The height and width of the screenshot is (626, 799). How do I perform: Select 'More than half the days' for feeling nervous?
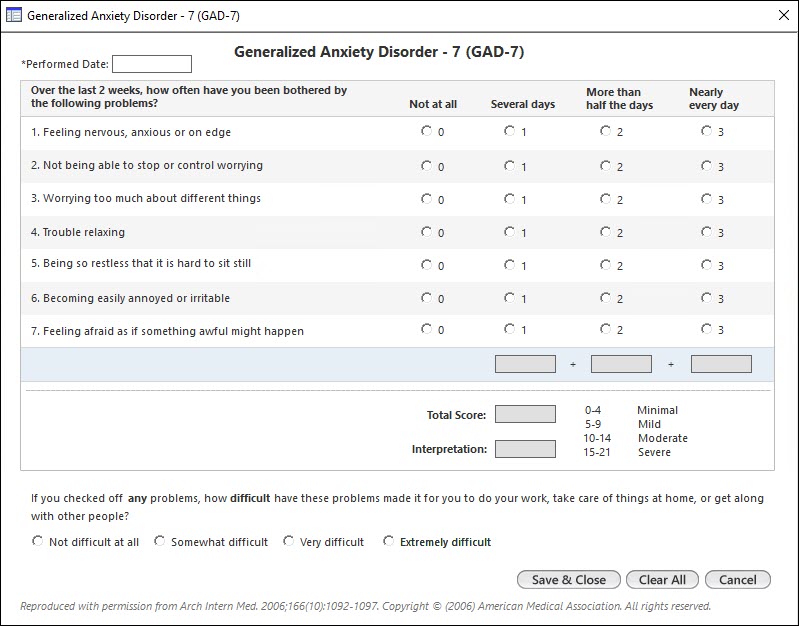tap(606, 131)
